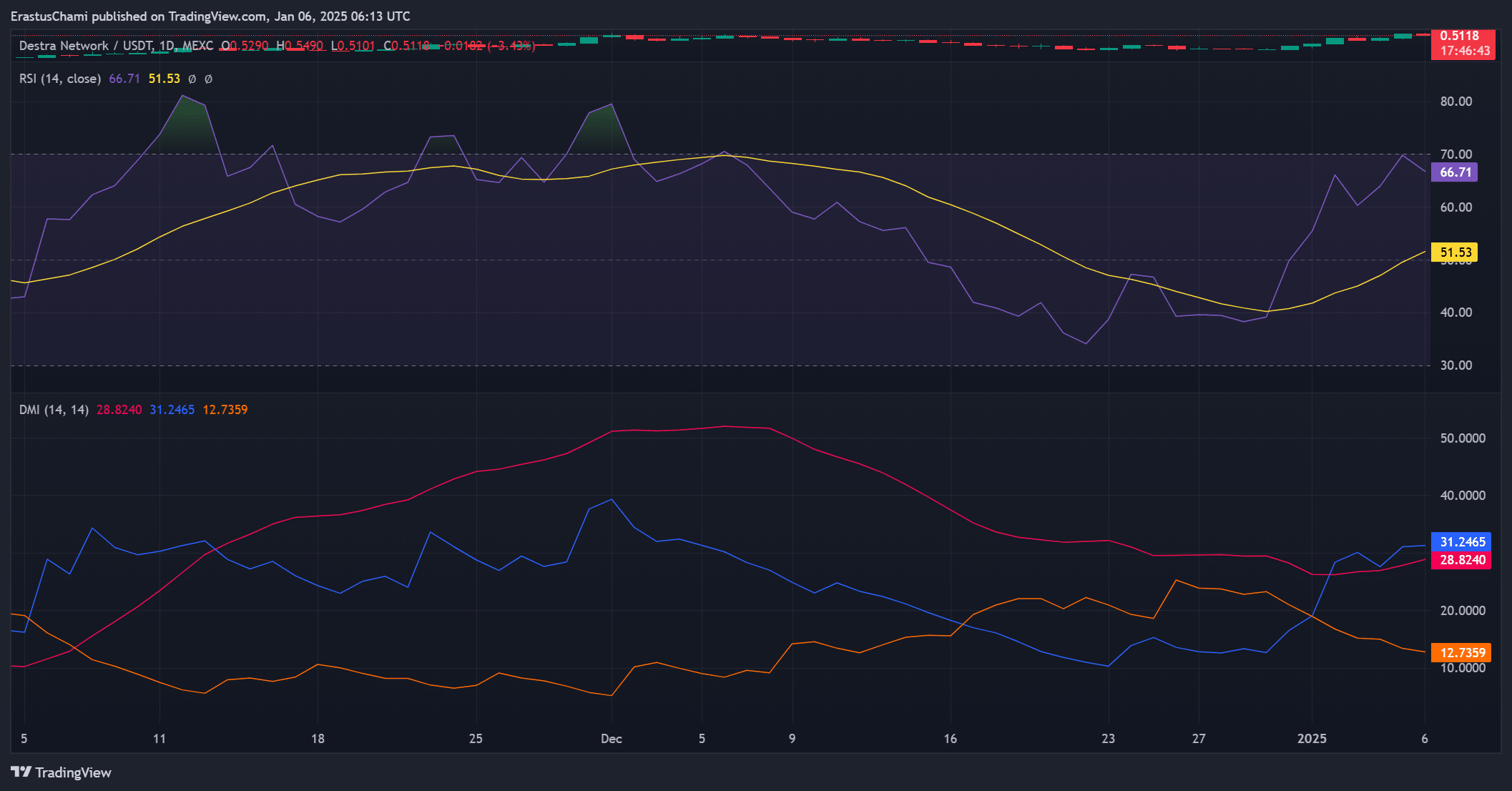Viewport: 1512px width, 791px height.
Task: Click the second Ø icon in RSI legend
Action: pos(208,79)
